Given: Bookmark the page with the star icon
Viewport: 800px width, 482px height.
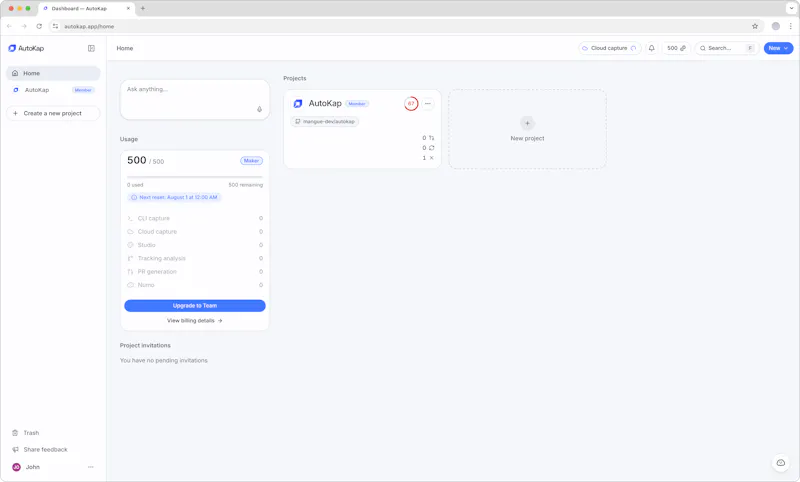Looking at the screenshot, I should coord(755,27).
